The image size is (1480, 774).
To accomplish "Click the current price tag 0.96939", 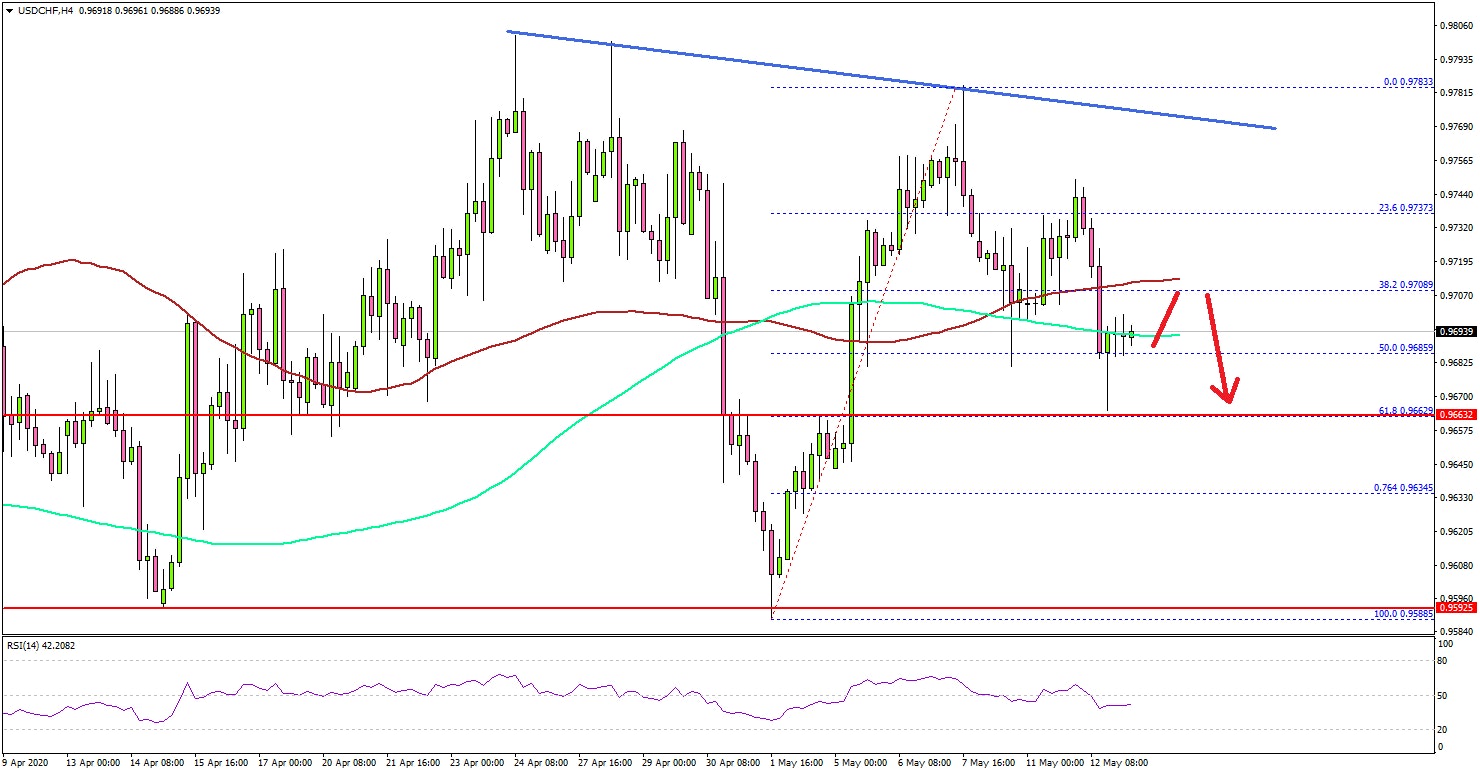I will pyautogui.click(x=1456, y=331).
